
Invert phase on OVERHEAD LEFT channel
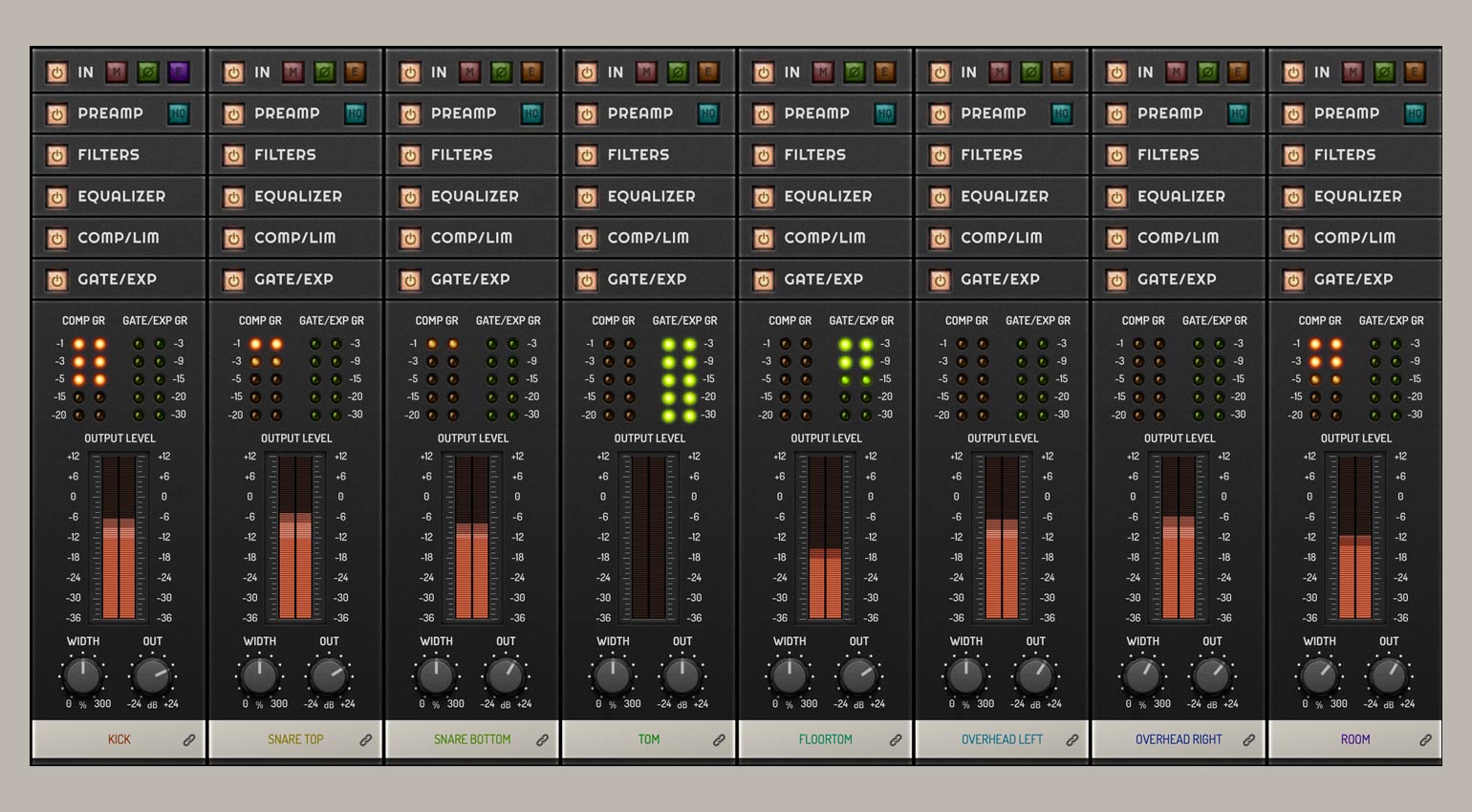[x=1030, y=72]
